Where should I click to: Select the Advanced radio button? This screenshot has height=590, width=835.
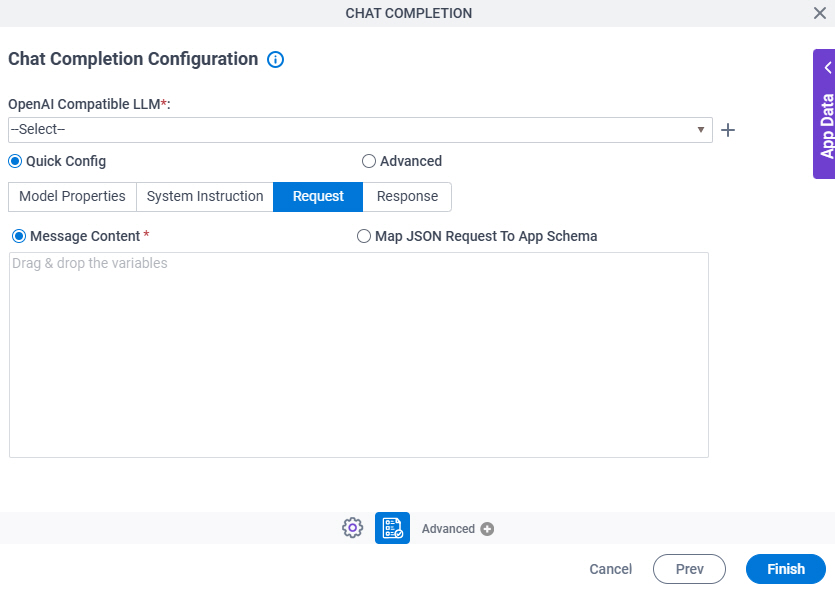(x=369, y=161)
